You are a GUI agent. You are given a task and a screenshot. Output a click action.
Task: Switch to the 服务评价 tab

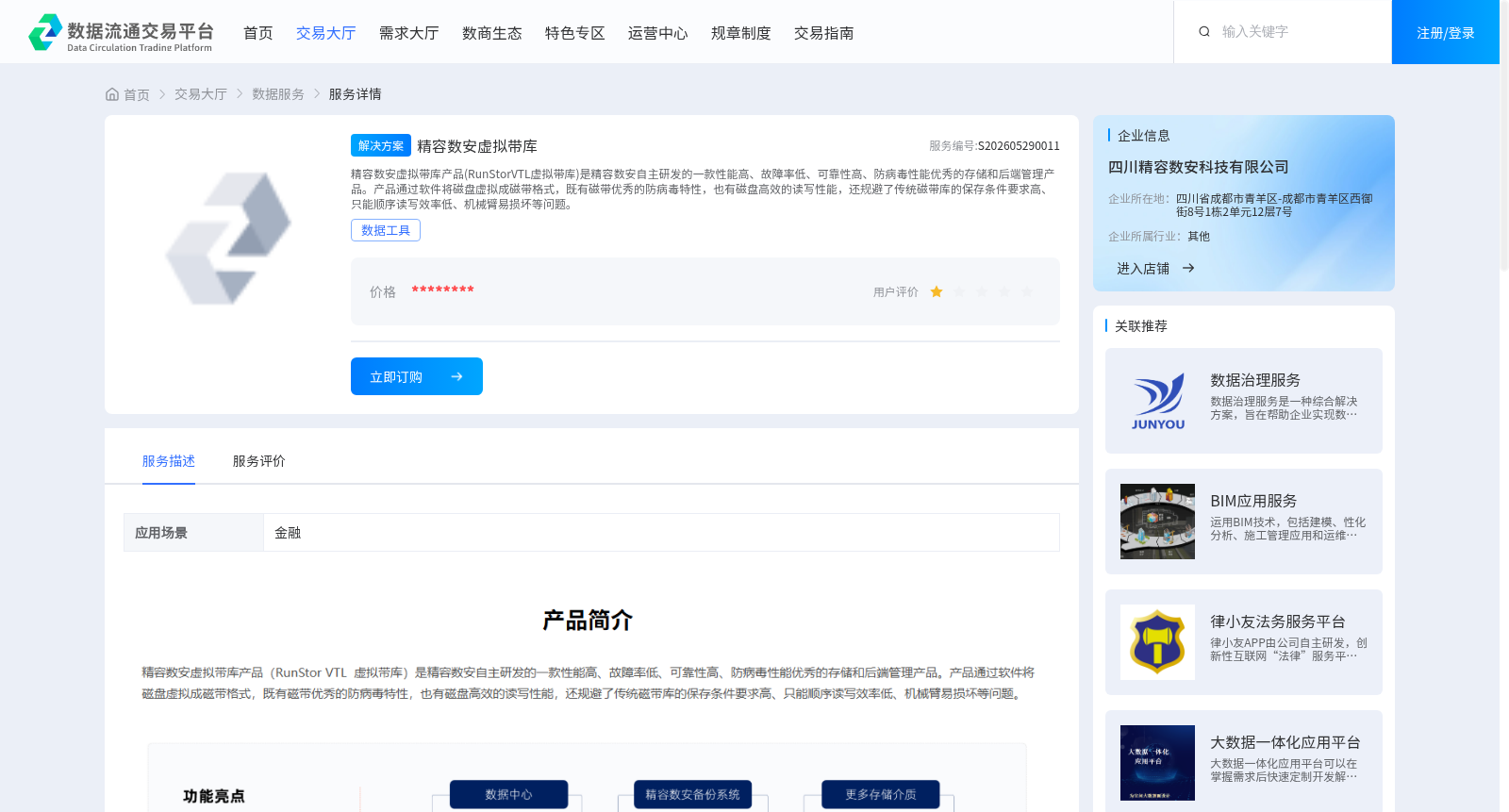point(259,461)
